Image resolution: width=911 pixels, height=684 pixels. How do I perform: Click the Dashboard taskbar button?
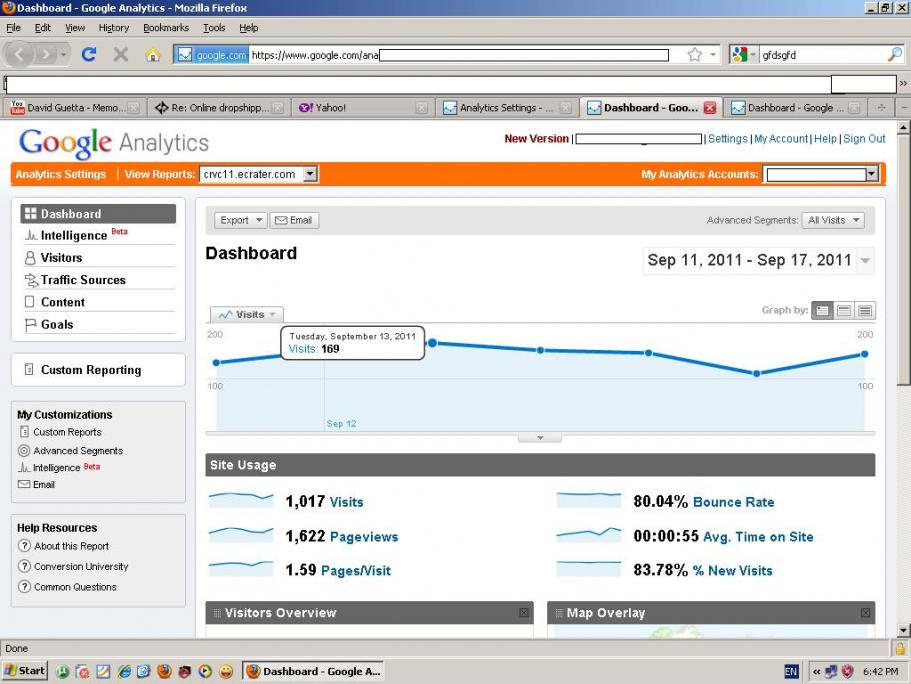314,671
